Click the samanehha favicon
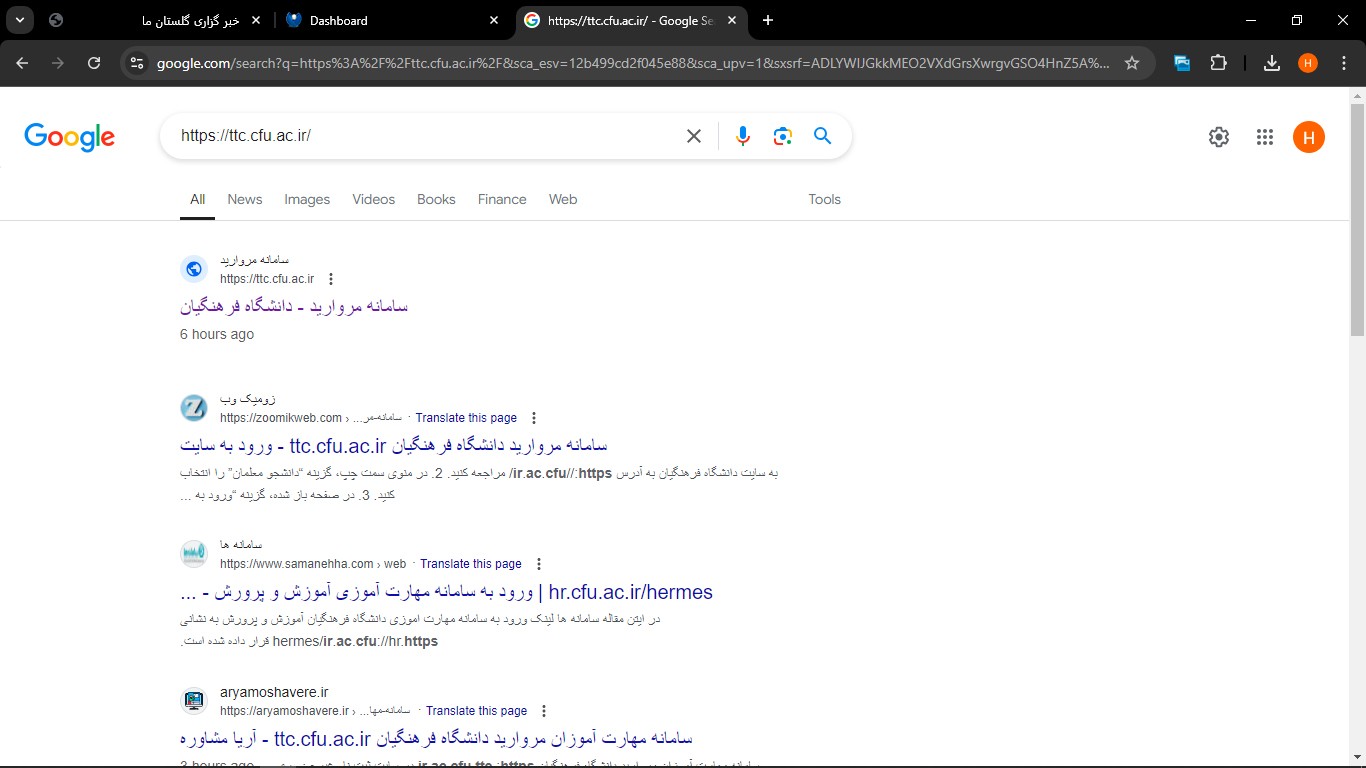 point(194,554)
